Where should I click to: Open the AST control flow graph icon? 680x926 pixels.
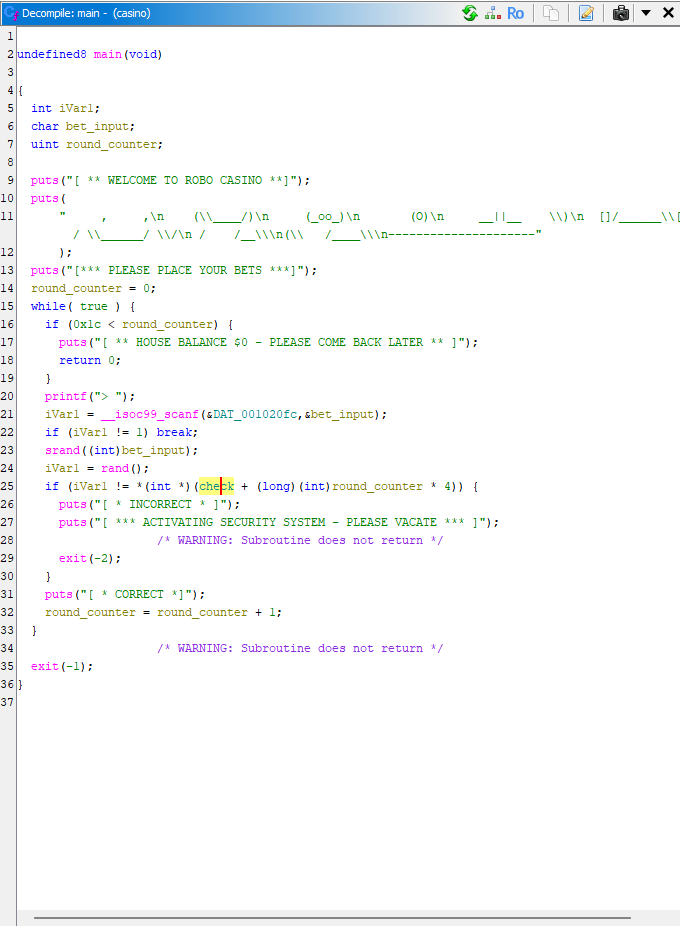(x=493, y=13)
